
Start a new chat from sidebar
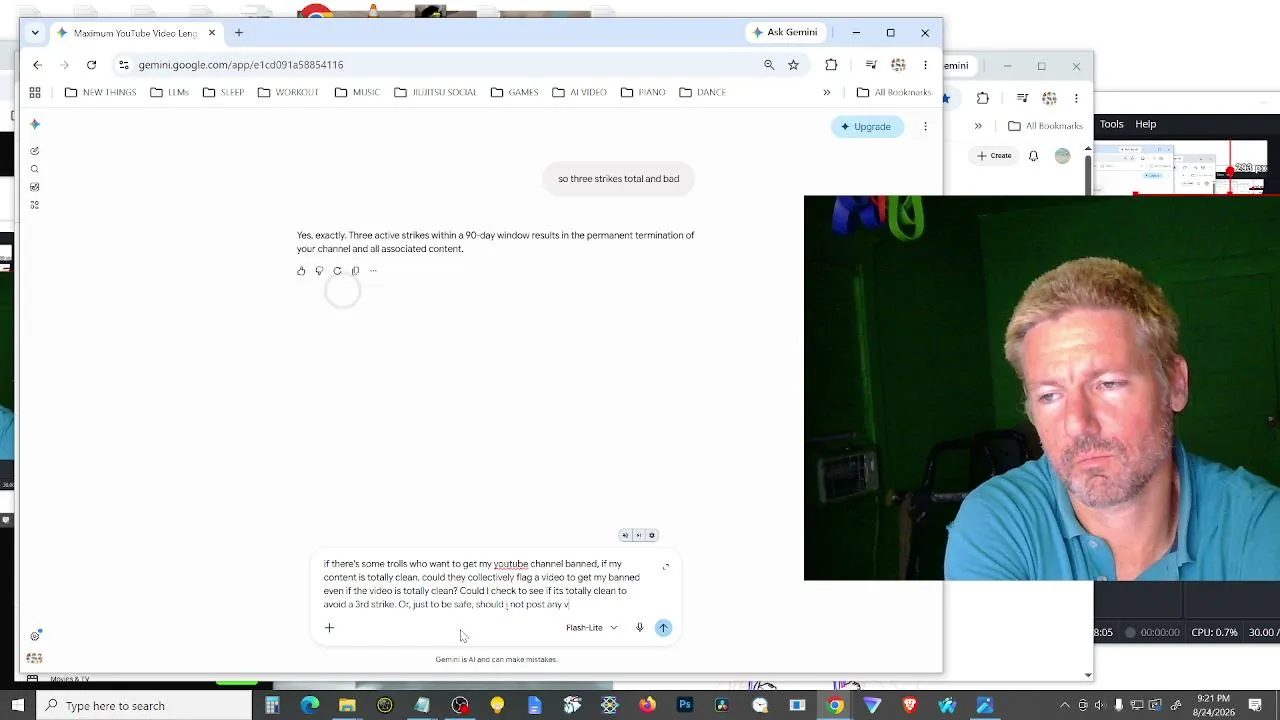(x=35, y=151)
